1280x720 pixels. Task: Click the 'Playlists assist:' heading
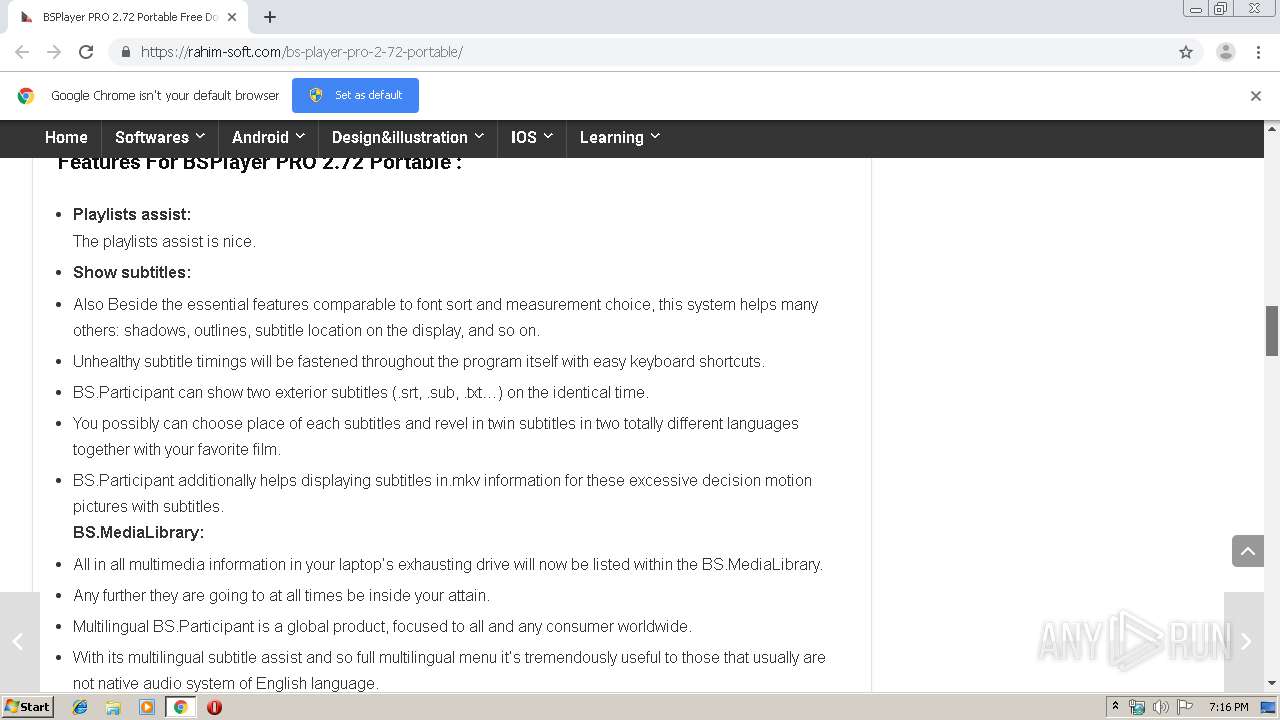(132, 214)
